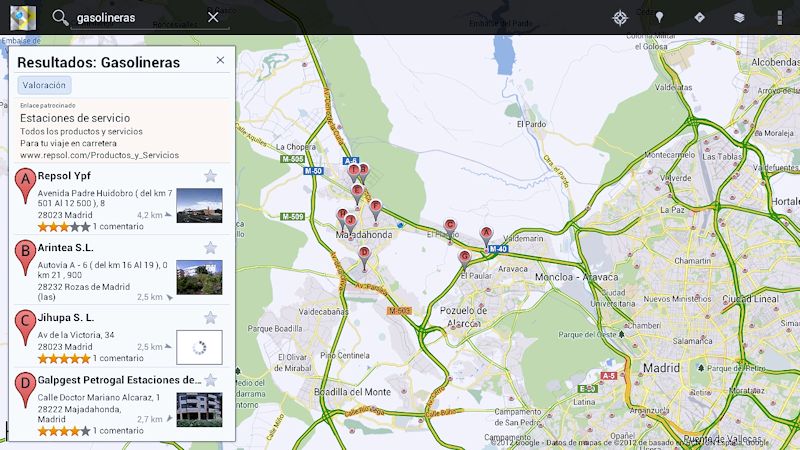The height and width of the screenshot is (450, 800).
Task: Tap the 4,2 km distance for Repsol Ypf
Action: [x=154, y=215]
